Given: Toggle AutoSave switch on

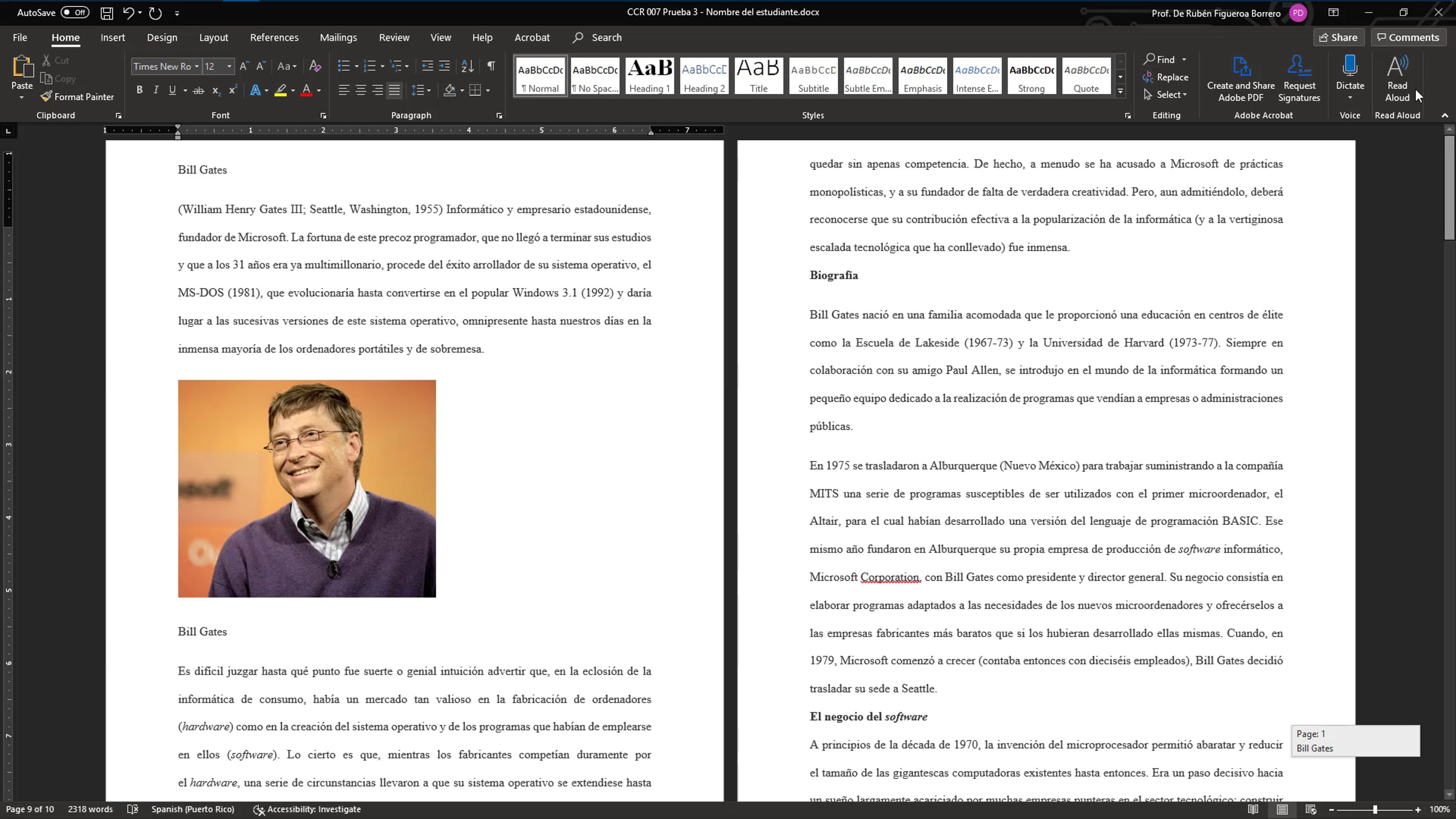Looking at the screenshot, I should pos(75,13).
